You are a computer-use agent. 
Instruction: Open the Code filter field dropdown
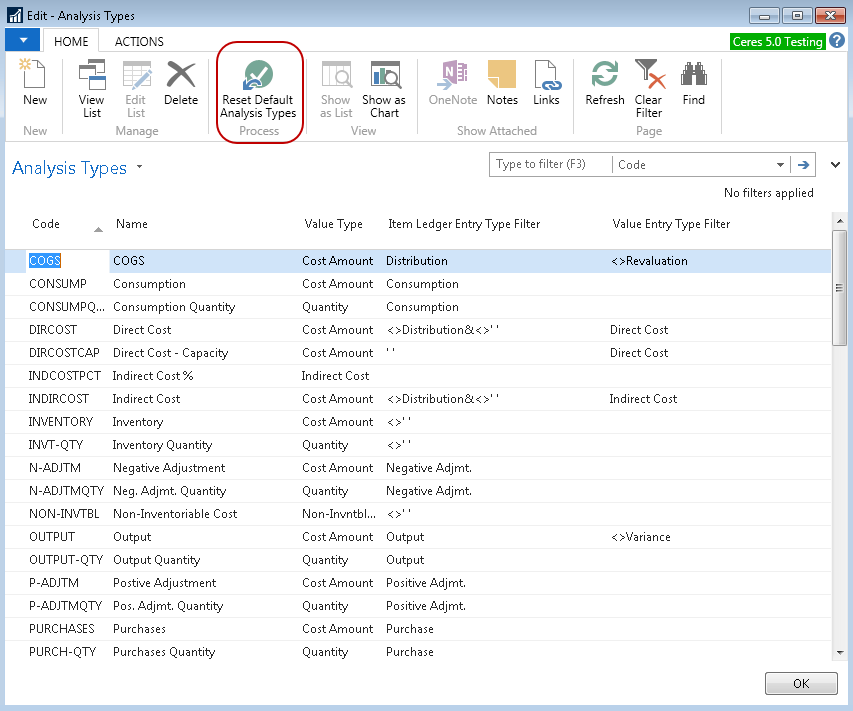780,165
